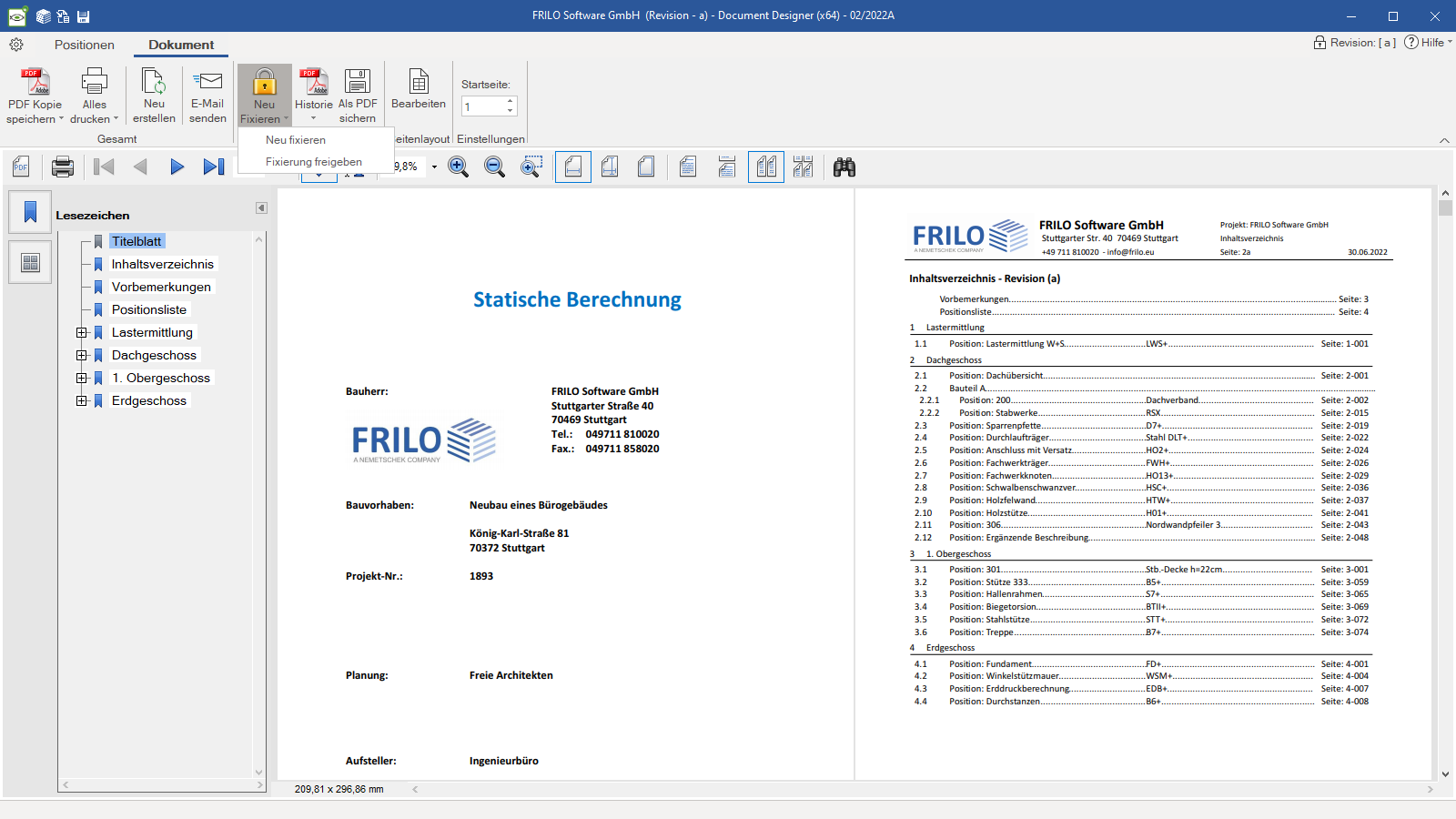Viewport: 1456px width, 819px height.
Task: Open Historie PDF icon
Action: [314, 82]
